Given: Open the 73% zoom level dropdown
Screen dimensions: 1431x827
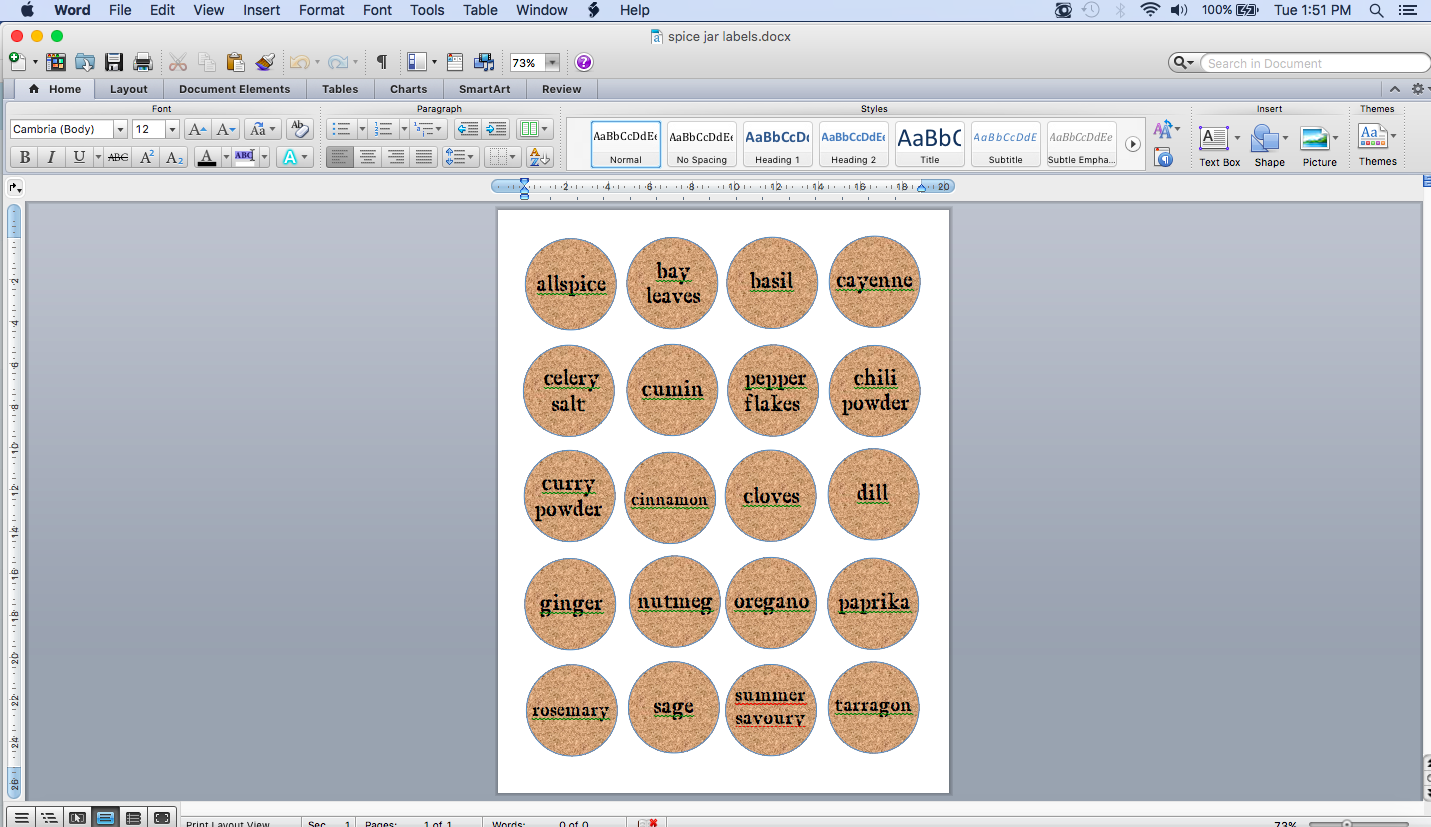Looking at the screenshot, I should click(552, 62).
